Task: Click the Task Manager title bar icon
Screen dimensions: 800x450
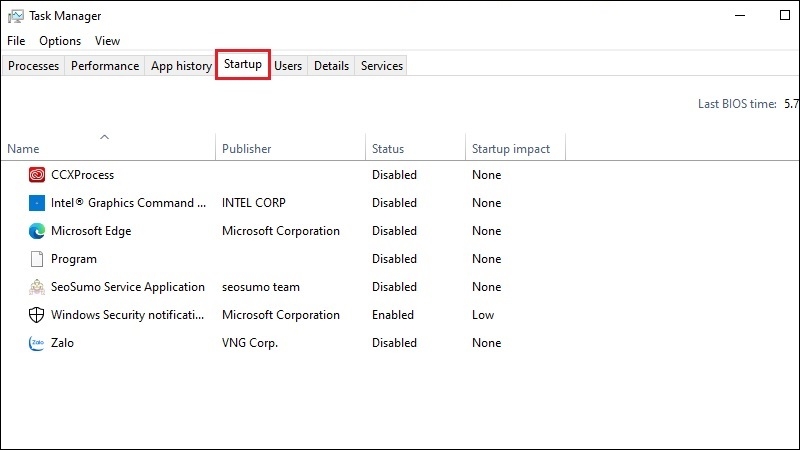Action: pyautogui.click(x=15, y=16)
